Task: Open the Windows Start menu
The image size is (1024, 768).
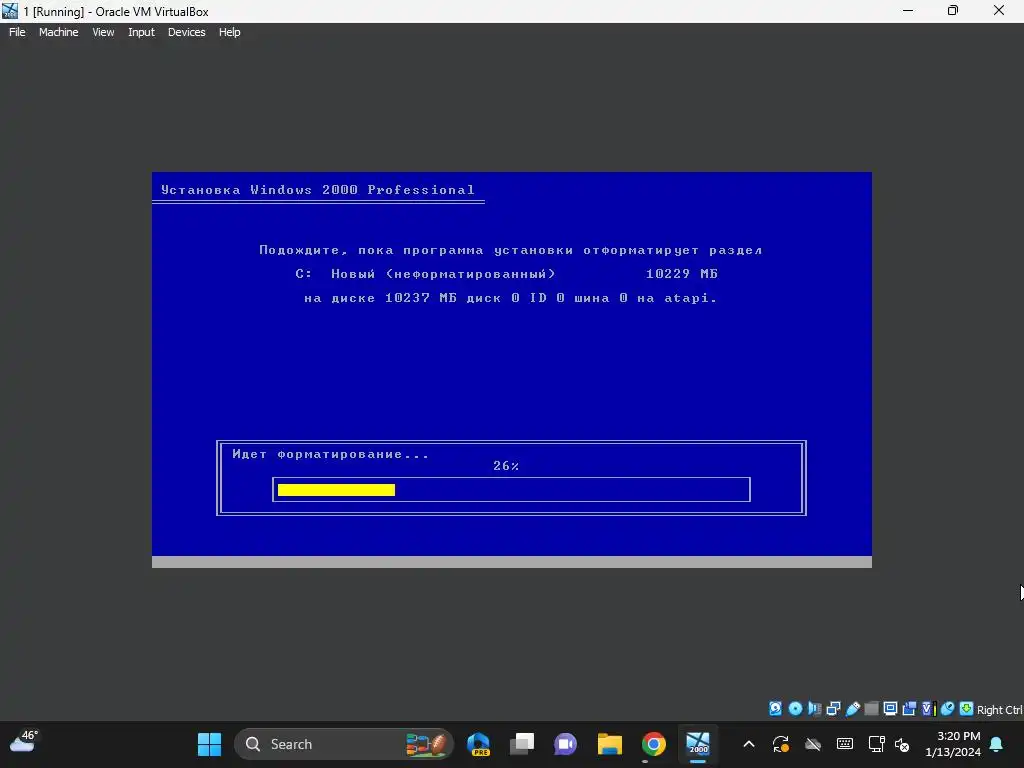Action: click(210, 744)
